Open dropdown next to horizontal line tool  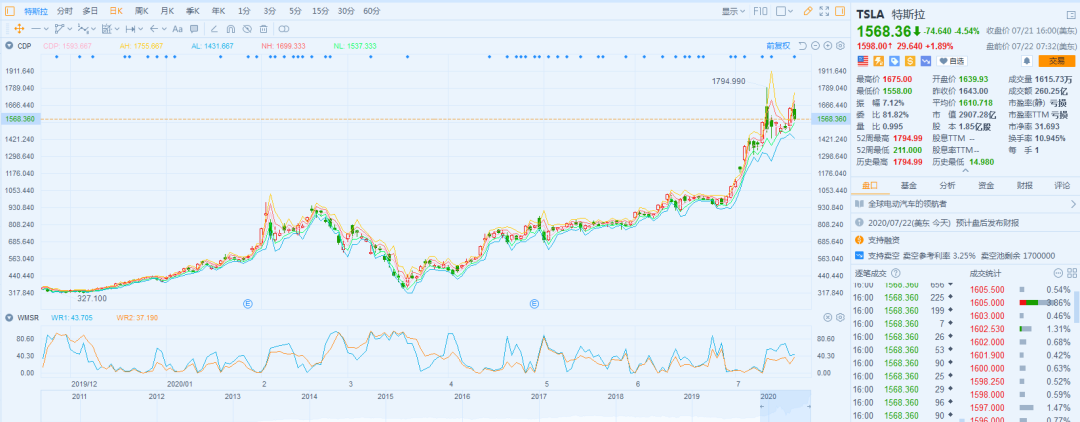46,28
